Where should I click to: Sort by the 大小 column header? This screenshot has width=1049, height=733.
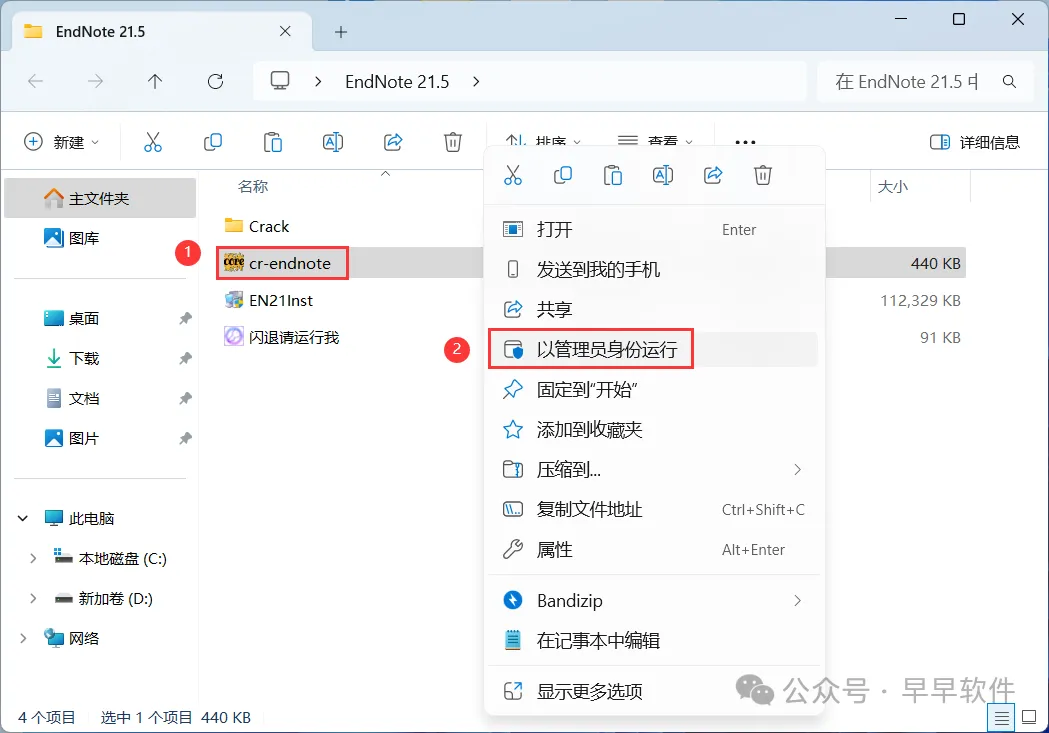(x=892, y=187)
